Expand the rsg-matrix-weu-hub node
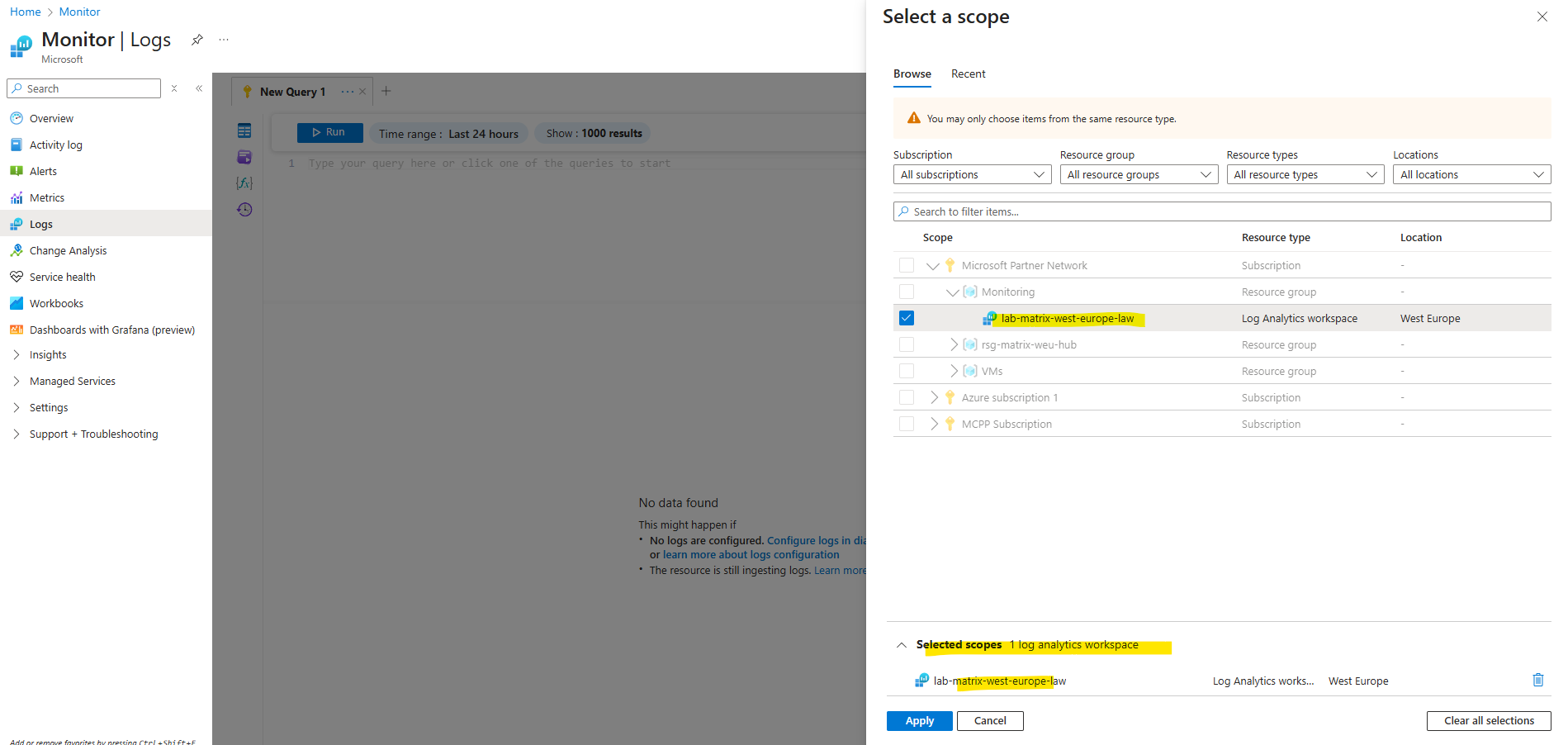The height and width of the screenshot is (745, 1568). pyautogui.click(x=954, y=344)
